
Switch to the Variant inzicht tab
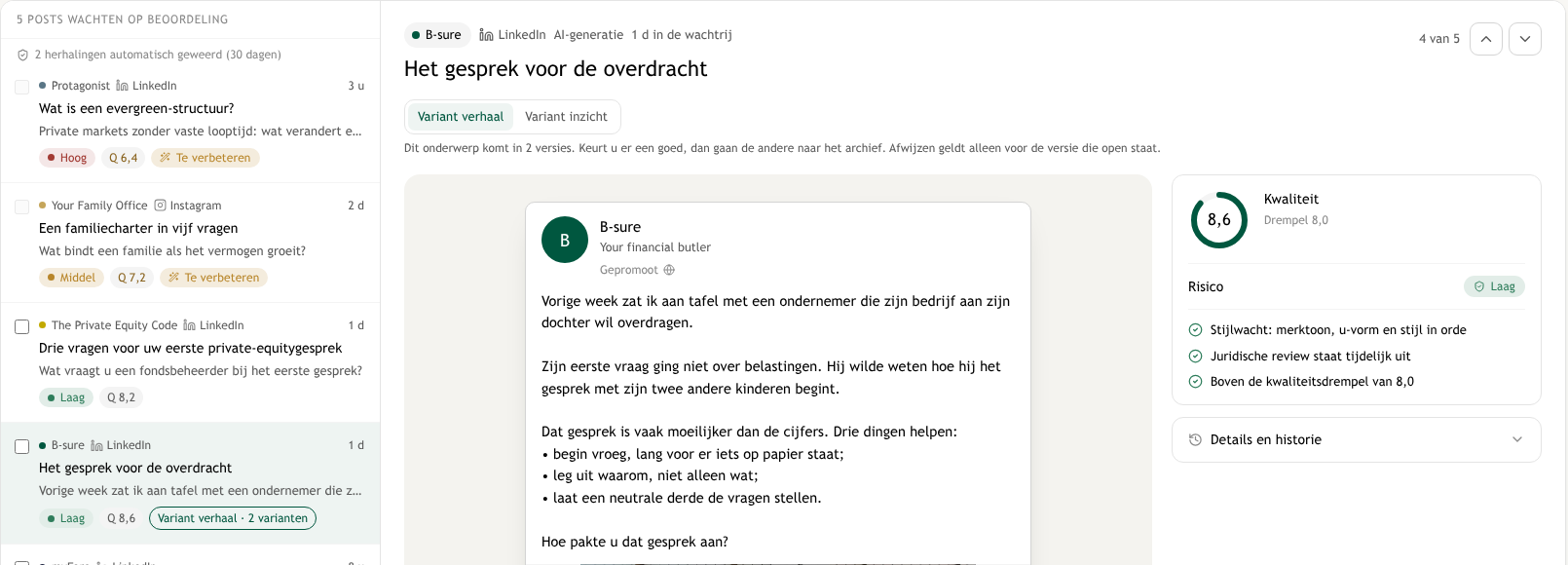(x=566, y=117)
